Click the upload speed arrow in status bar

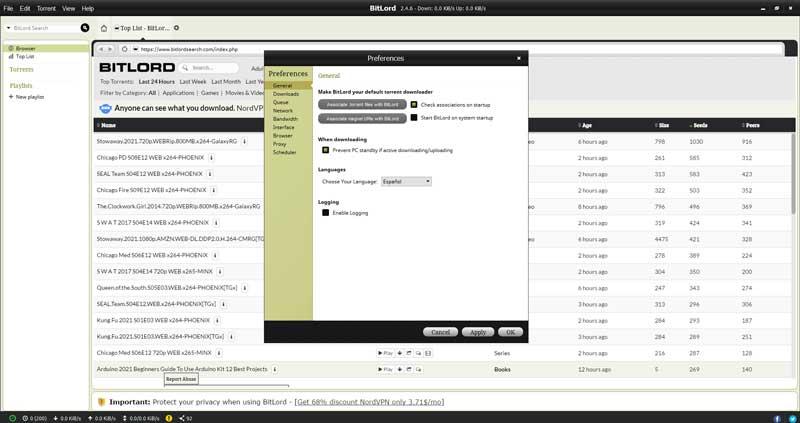click(90, 418)
